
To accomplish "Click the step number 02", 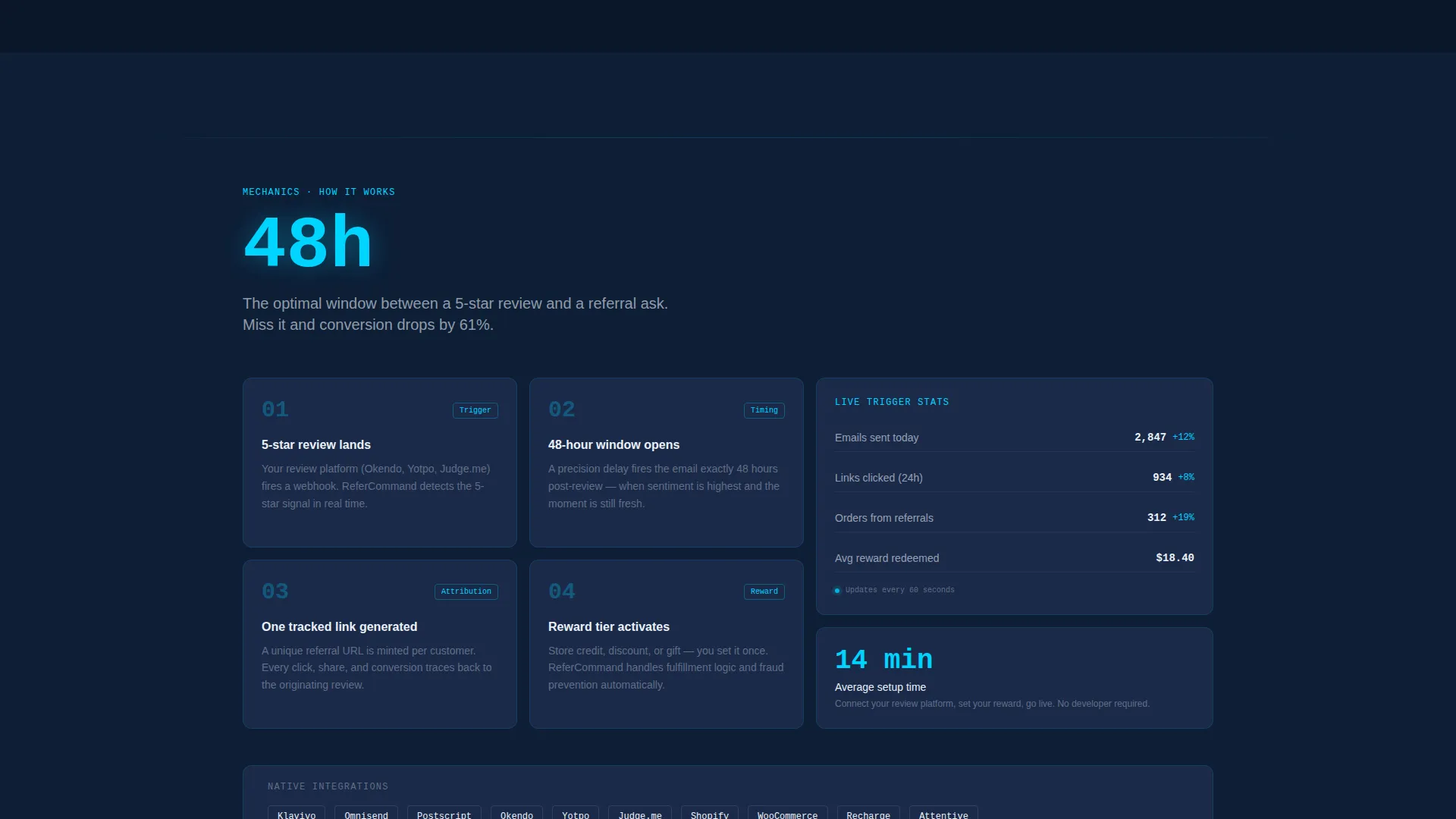I will [561, 410].
